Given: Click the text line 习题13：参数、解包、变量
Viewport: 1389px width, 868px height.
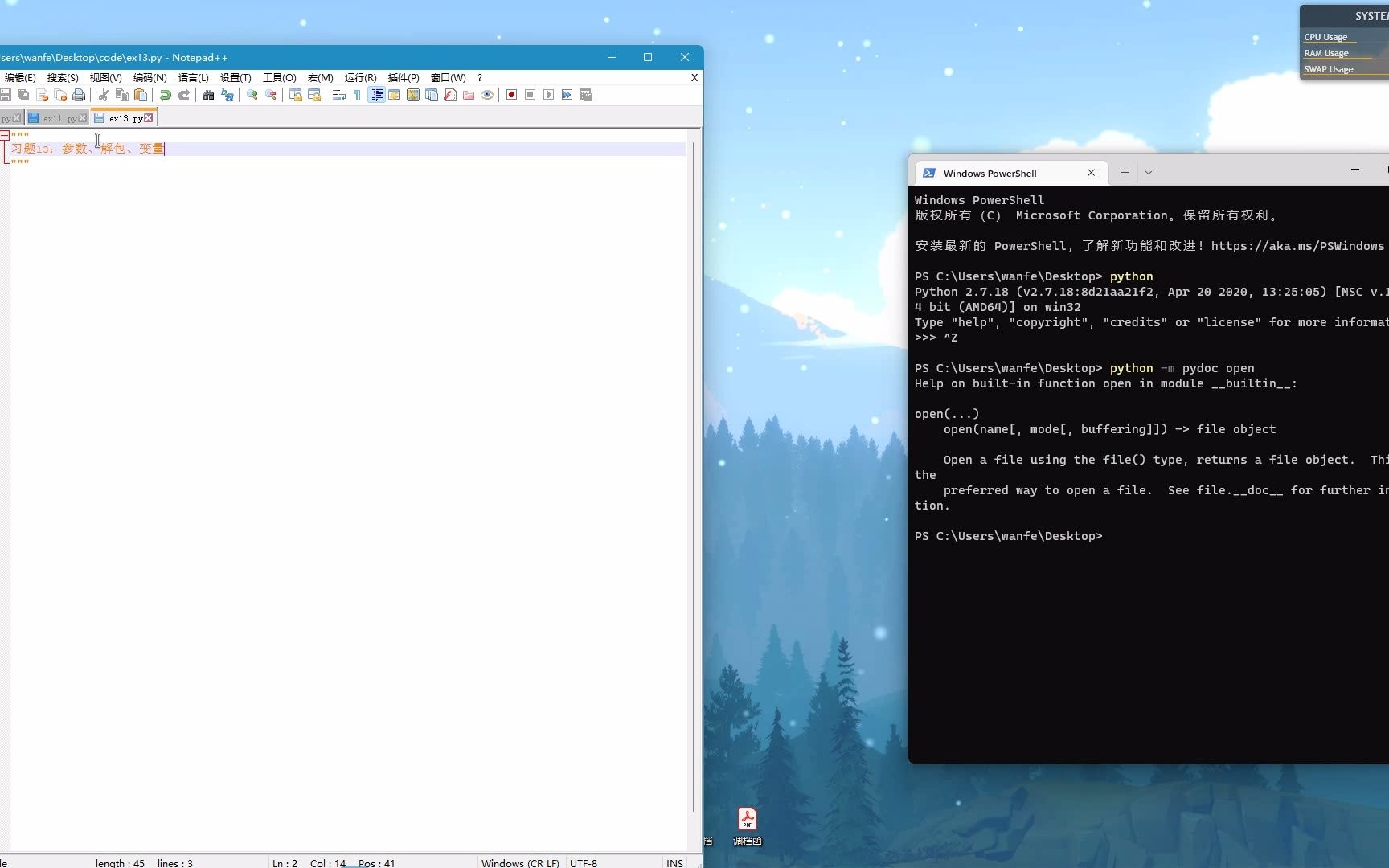Looking at the screenshot, I should 87,149.
